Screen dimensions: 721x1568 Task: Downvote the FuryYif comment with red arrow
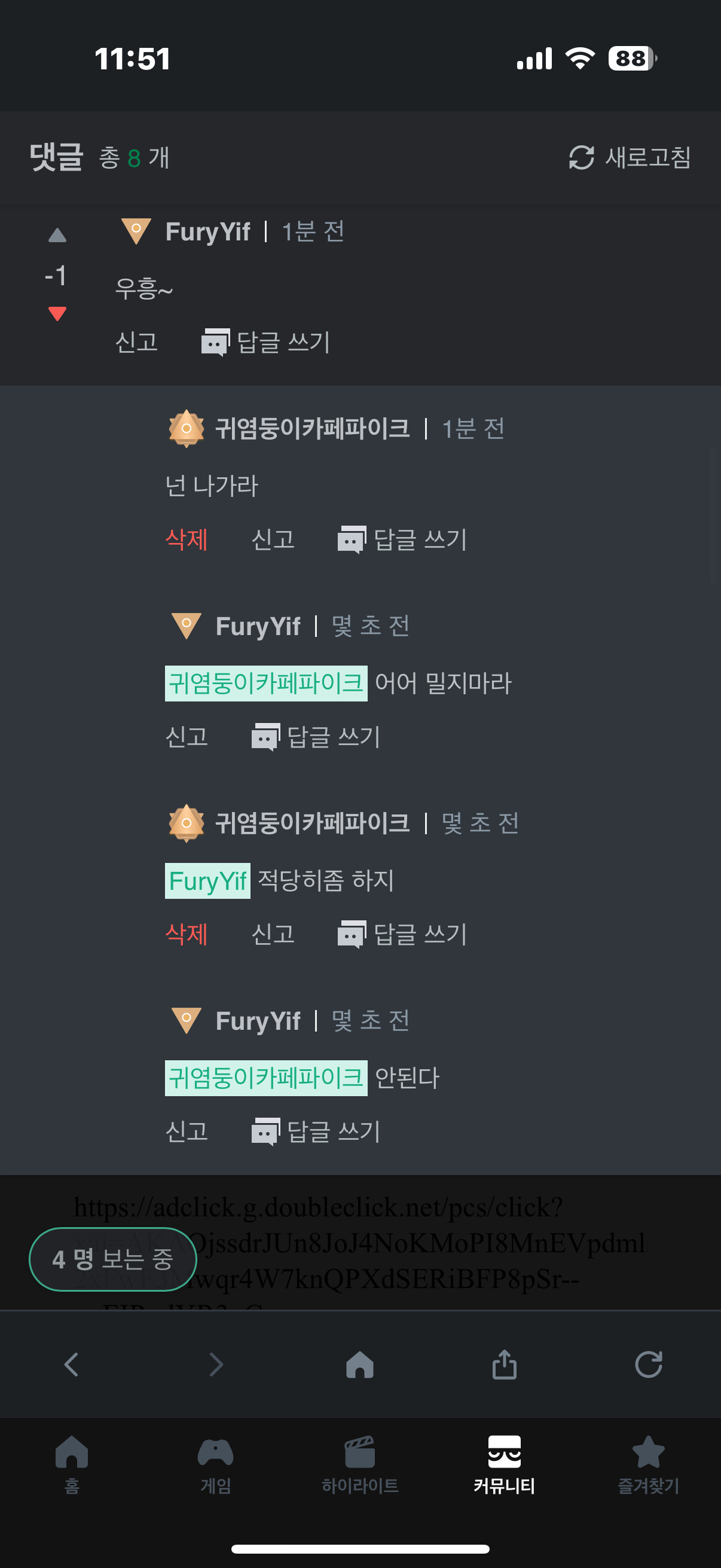pos(57,313)
